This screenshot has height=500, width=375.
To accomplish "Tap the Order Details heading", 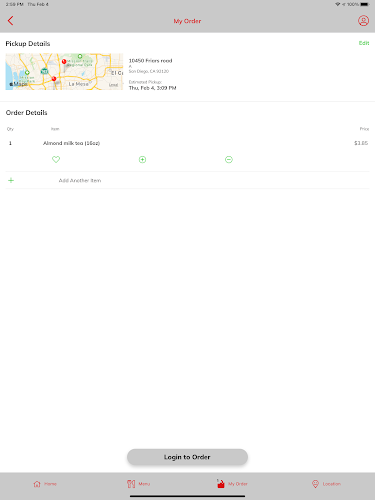I will click(27, 113).
